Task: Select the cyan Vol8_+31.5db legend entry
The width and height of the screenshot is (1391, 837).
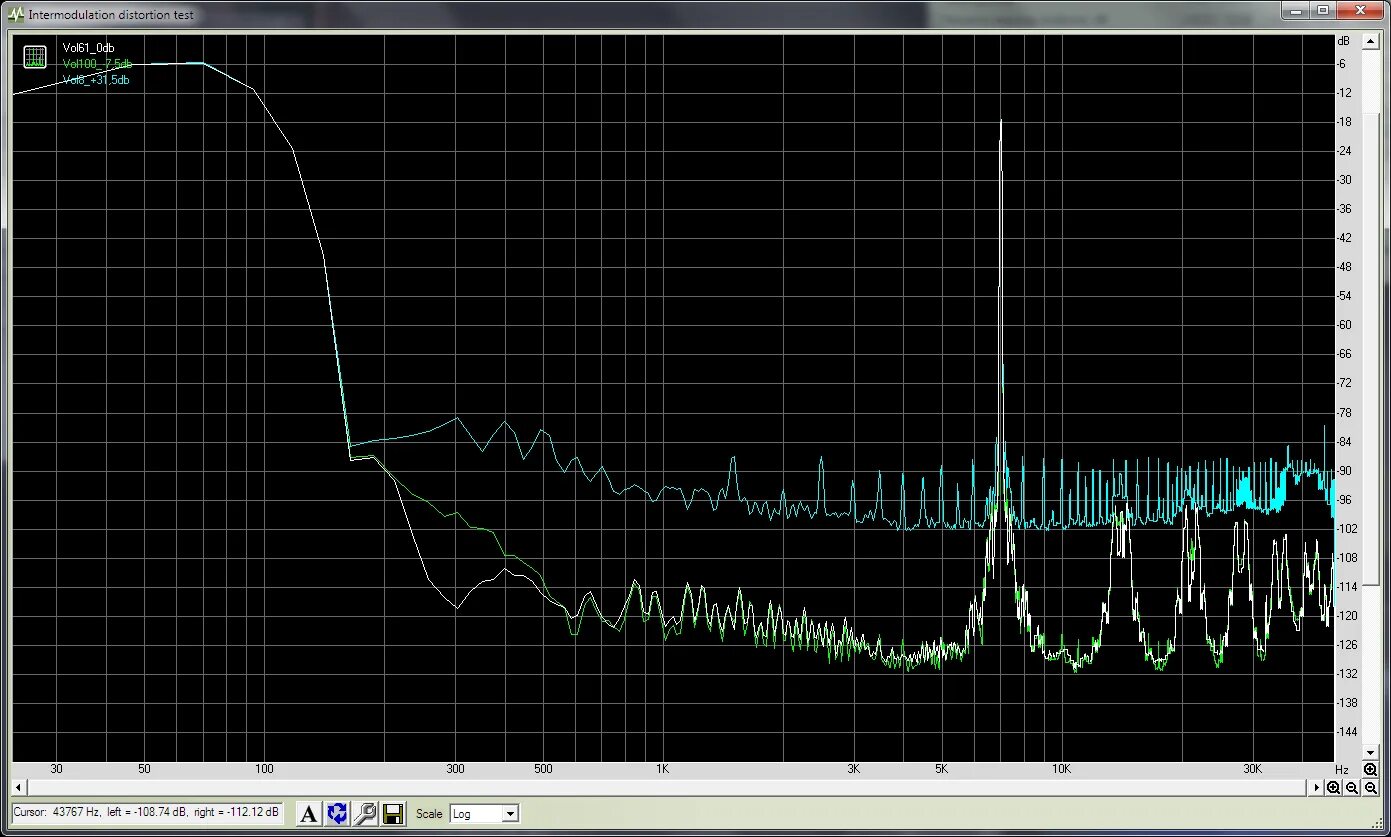Action: pyautogui.click(x=96, y=80)
